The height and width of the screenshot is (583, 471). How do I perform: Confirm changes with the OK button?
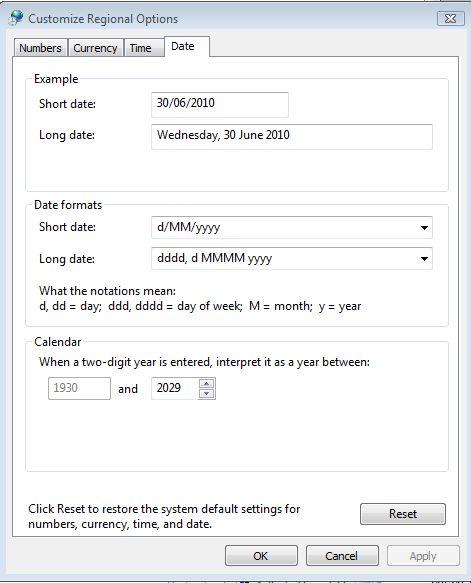[261, 555]
